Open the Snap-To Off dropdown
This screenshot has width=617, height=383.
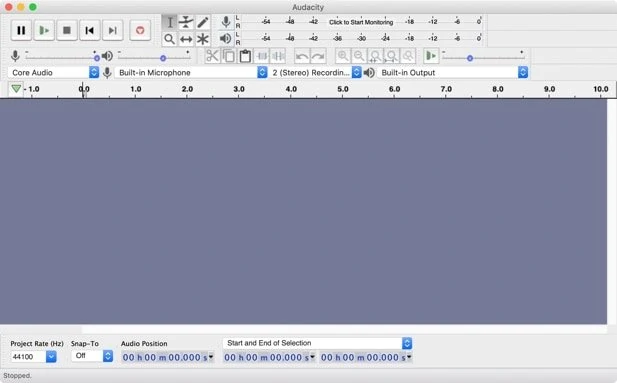click(x=92, y=356)
